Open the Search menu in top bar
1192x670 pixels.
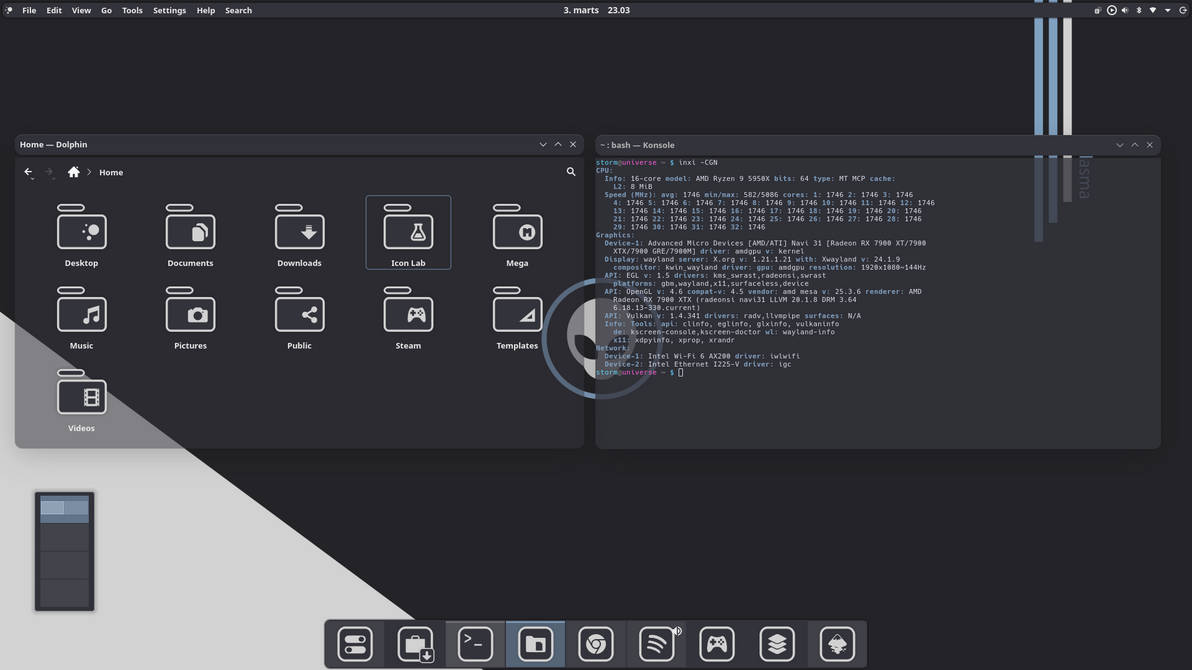(238, 11)
